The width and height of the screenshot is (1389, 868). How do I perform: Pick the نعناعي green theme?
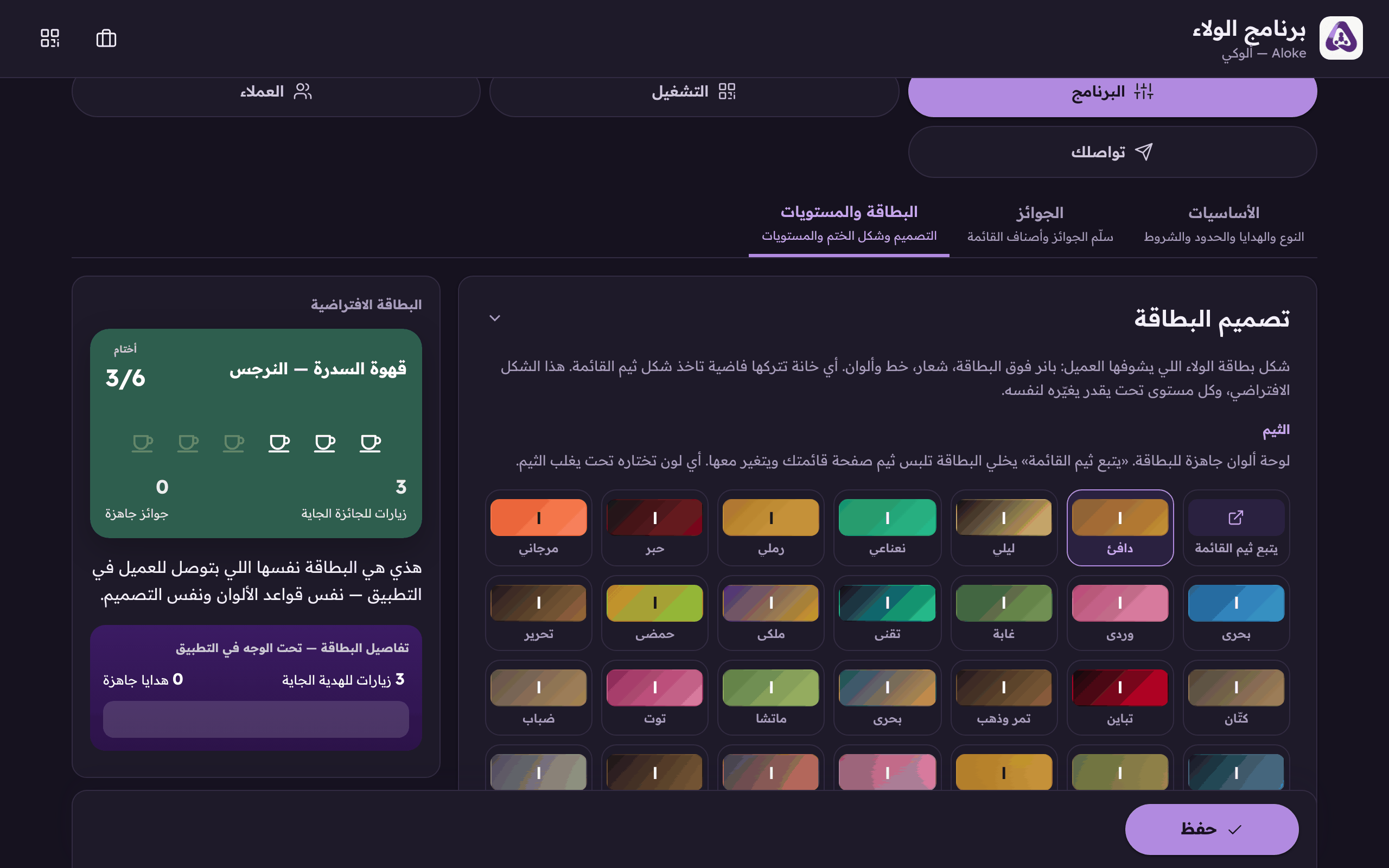click(887, 527)
